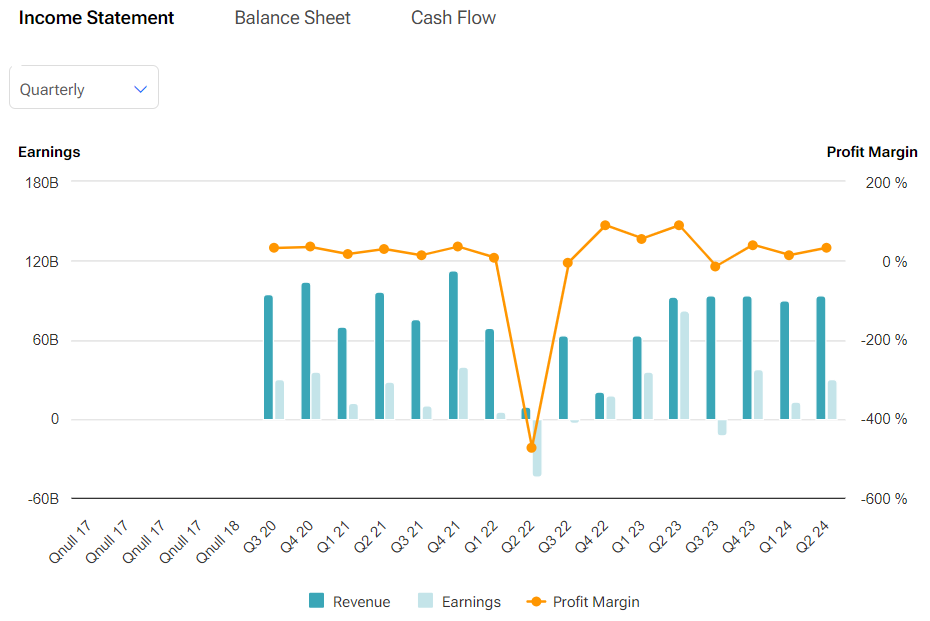Viewport: 930px width, 621px height.
Task: Click the Earnings axis title
Action: click(x=49, y=152)
